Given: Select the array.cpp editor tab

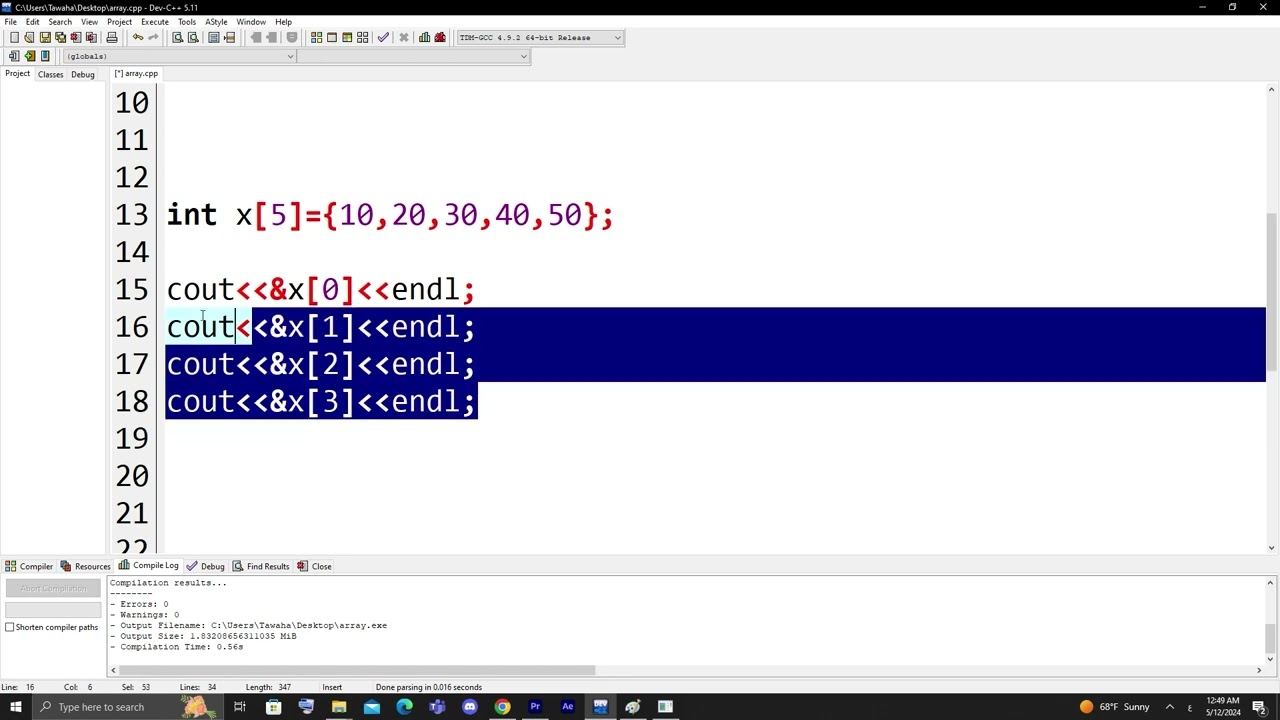Looking at the screenshot, I should (x=136, y=74).
